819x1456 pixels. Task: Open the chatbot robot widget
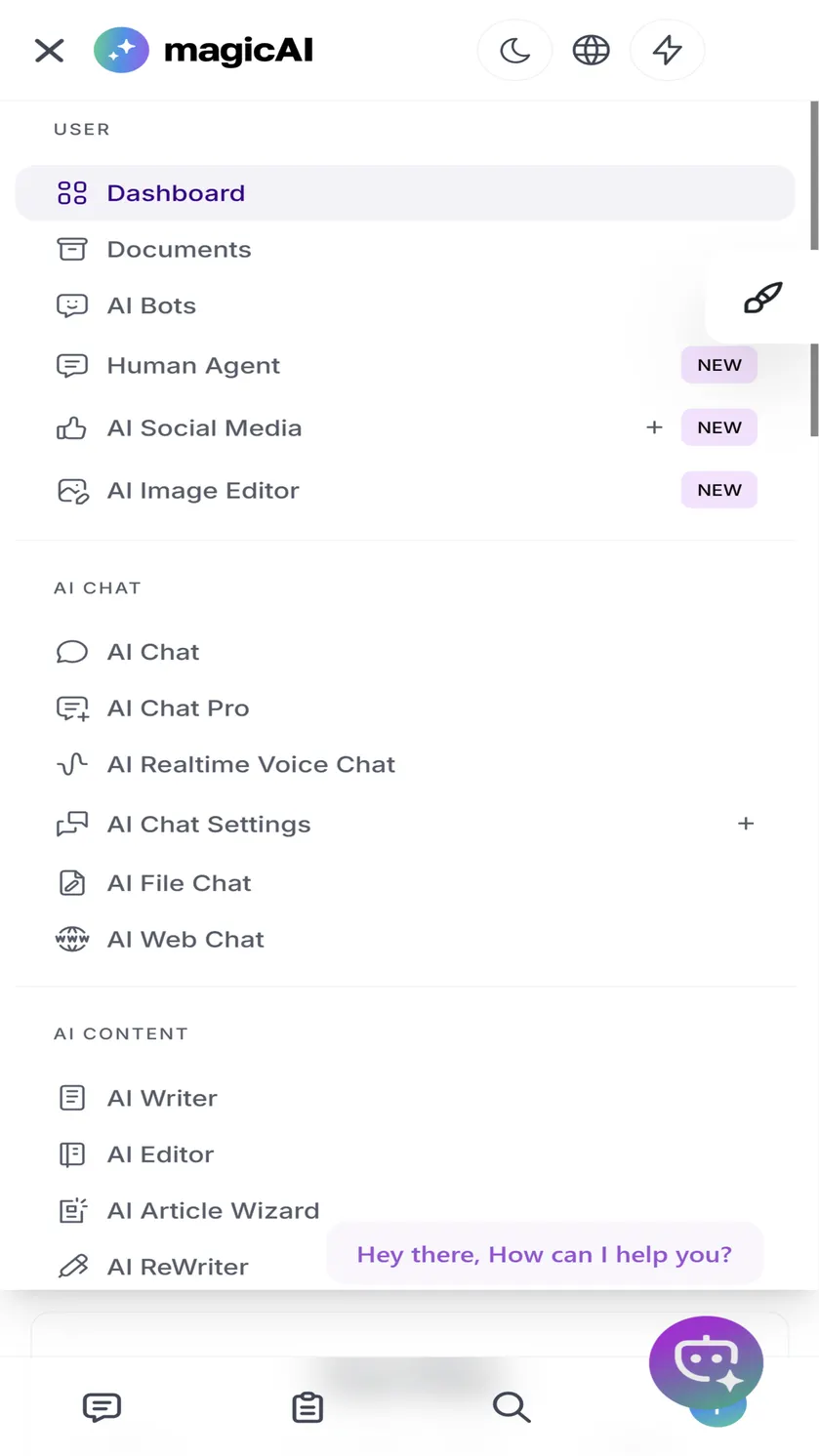click(x=706, y=1361)
